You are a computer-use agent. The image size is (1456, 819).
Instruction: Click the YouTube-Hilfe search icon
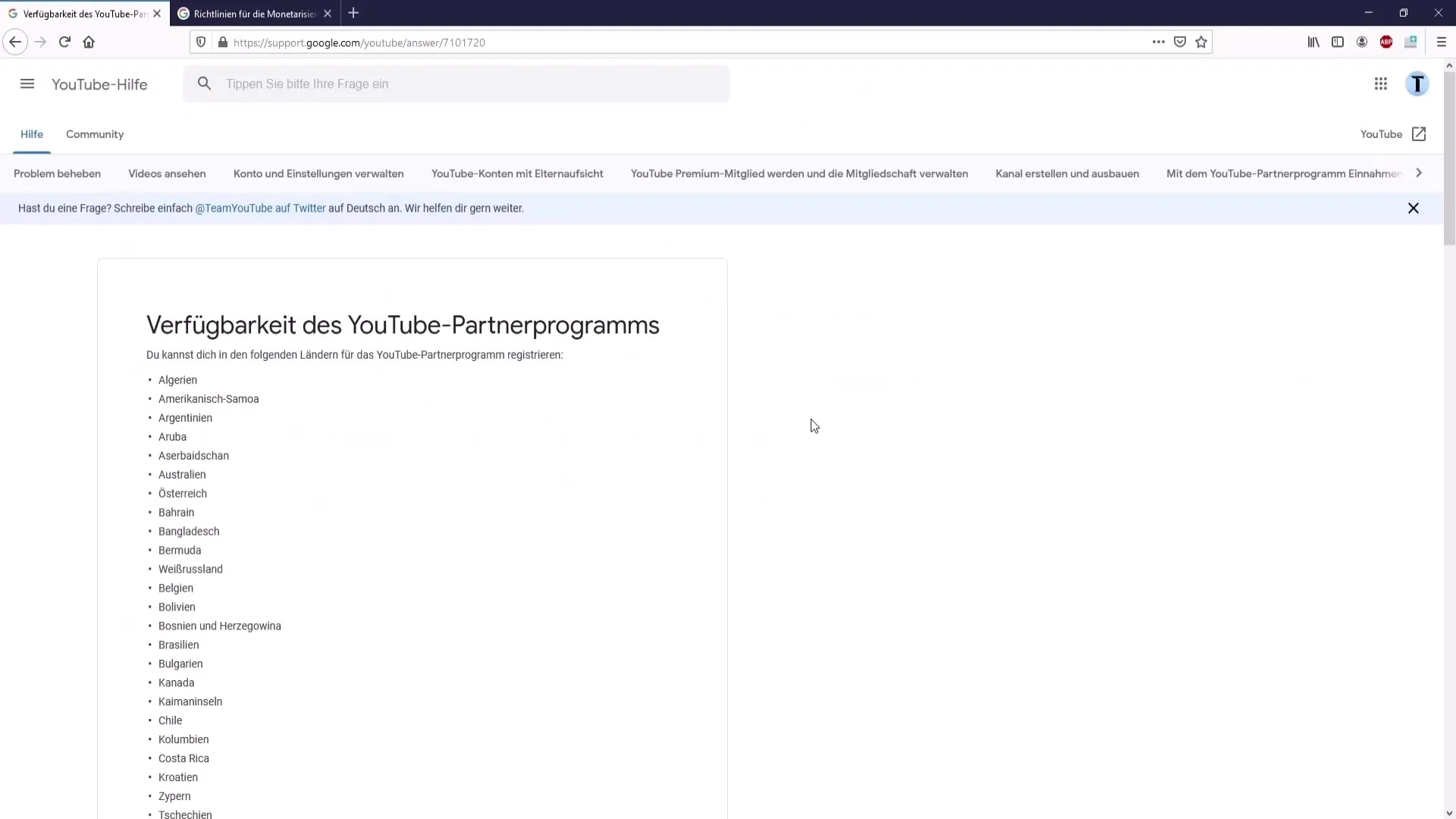[x=204, y=84]
